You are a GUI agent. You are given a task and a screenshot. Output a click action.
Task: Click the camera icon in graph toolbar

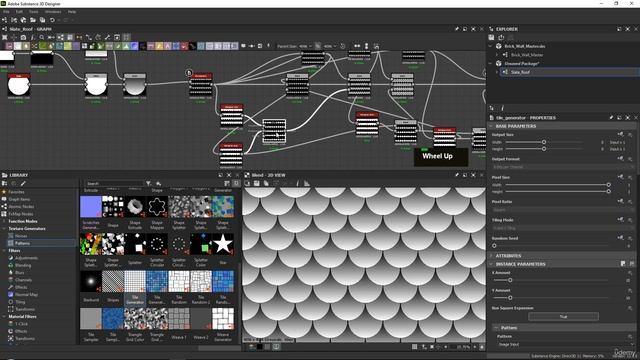coord(23,38)
